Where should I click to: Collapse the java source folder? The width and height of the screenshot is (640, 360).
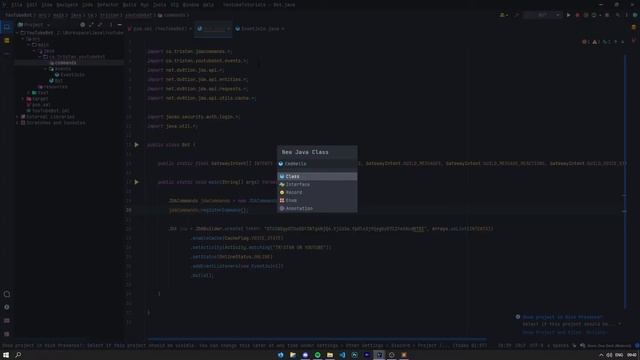pyautogui.click(x=35, y=51)
